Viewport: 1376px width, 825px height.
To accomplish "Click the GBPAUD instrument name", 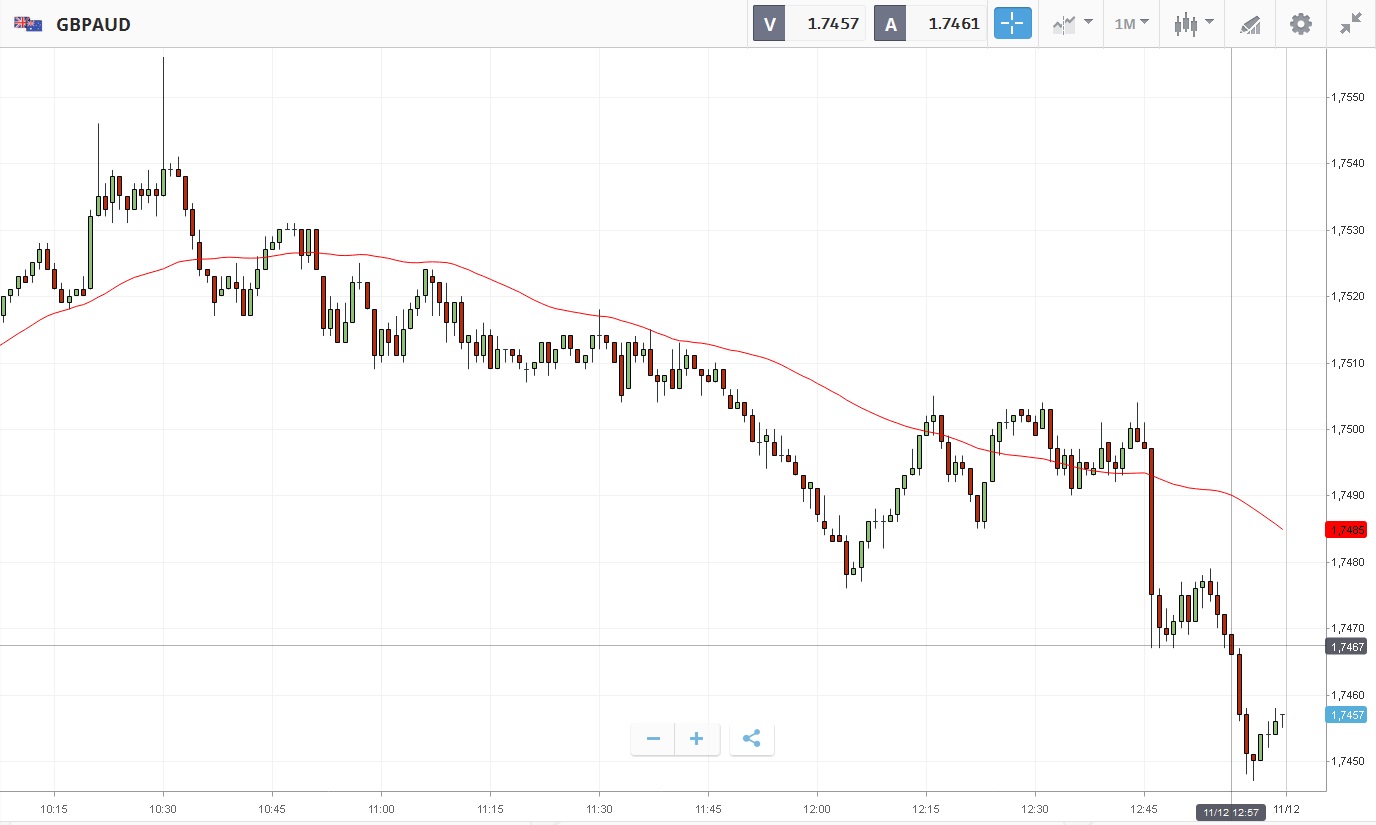I will click(x=93, y=24).
